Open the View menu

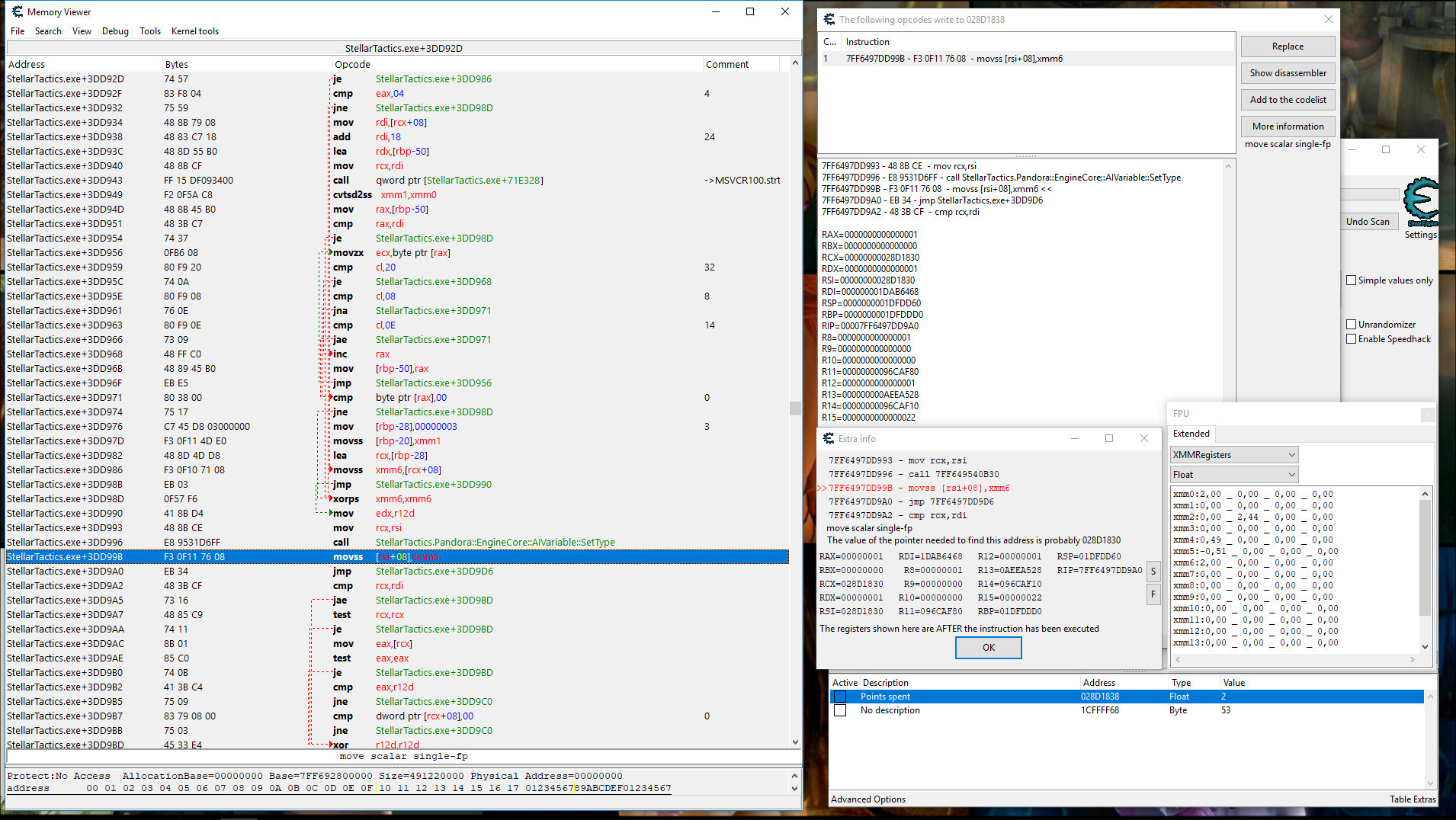pyautogui.click(x=82, y=31)
